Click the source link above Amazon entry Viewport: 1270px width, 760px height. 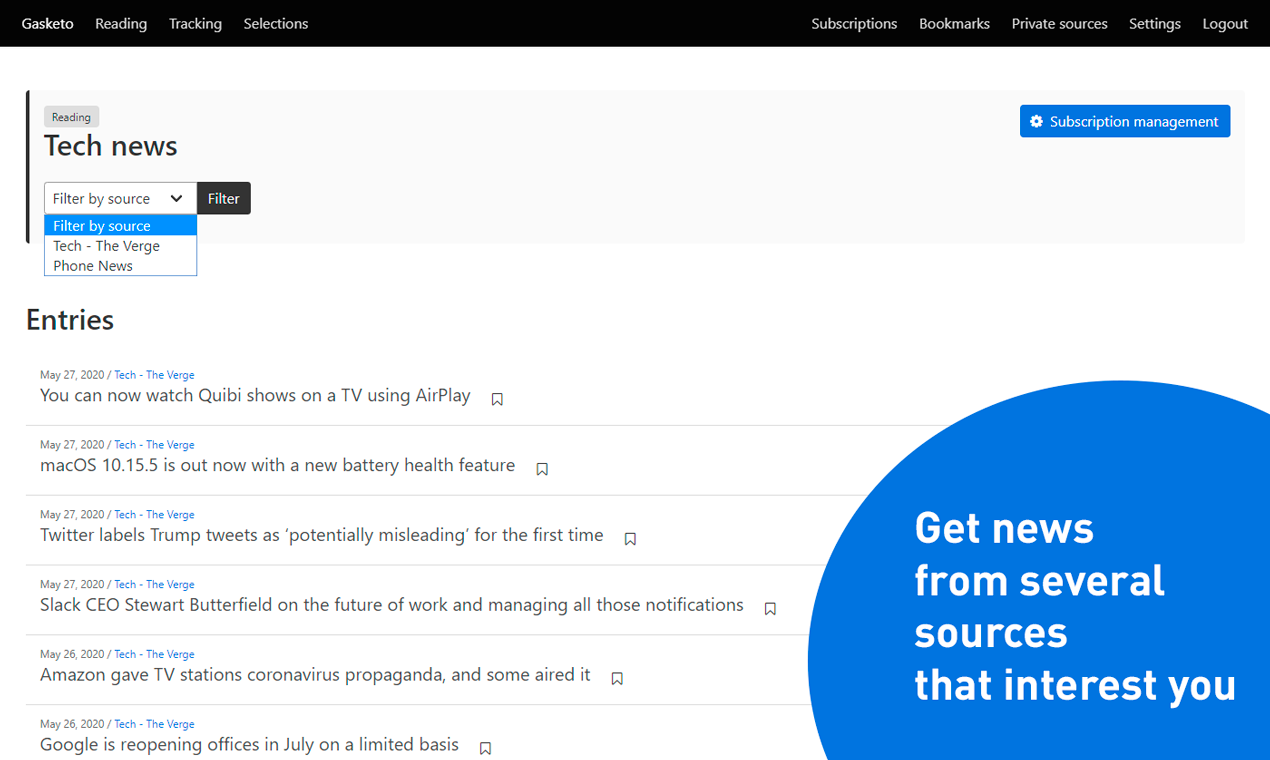tap(154, 655)
